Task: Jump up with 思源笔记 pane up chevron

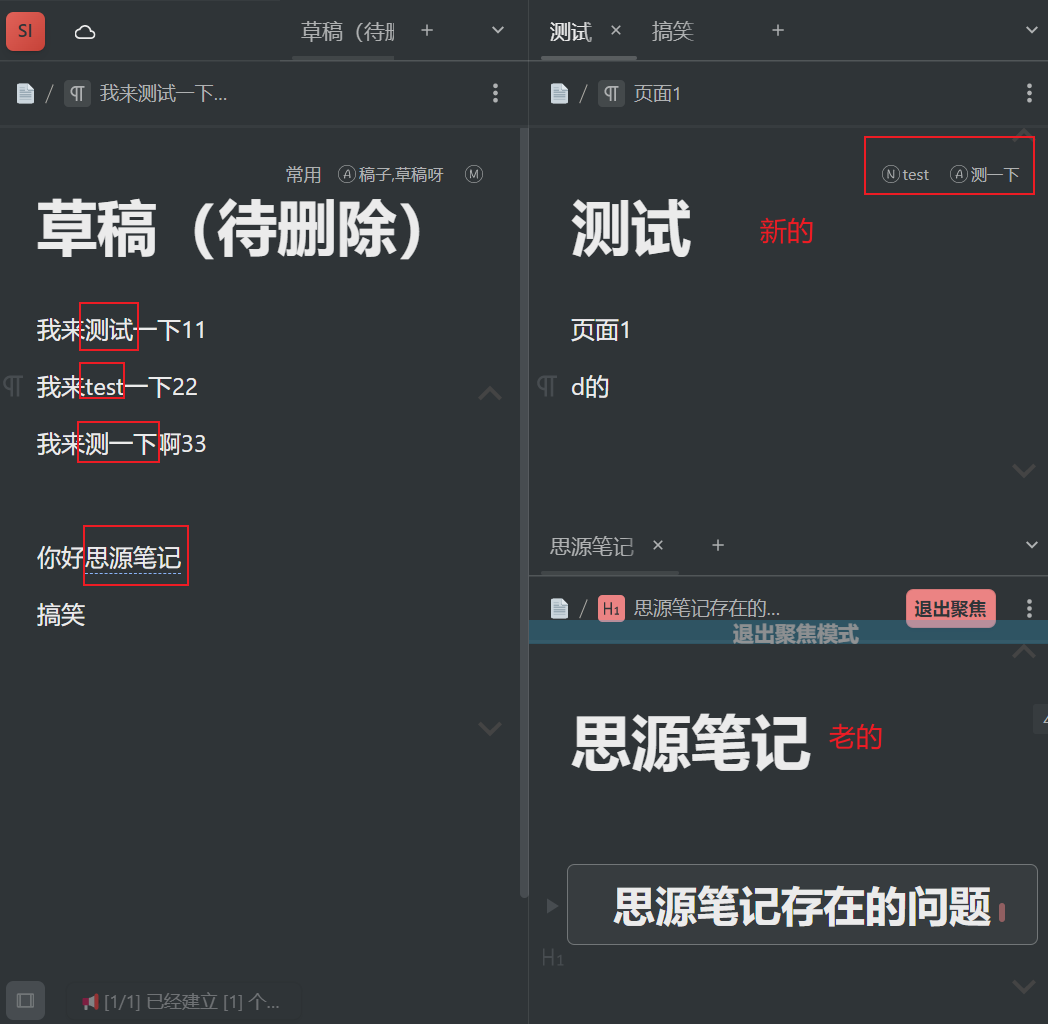Action: [x=1023, y=650]
